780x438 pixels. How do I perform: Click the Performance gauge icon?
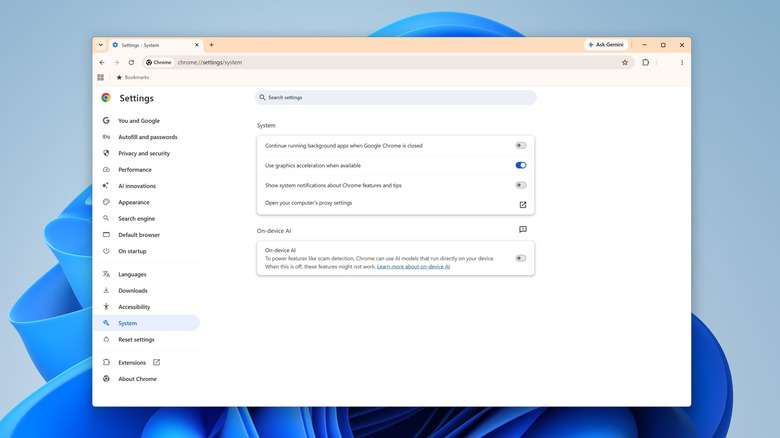[x=106, y=170]
